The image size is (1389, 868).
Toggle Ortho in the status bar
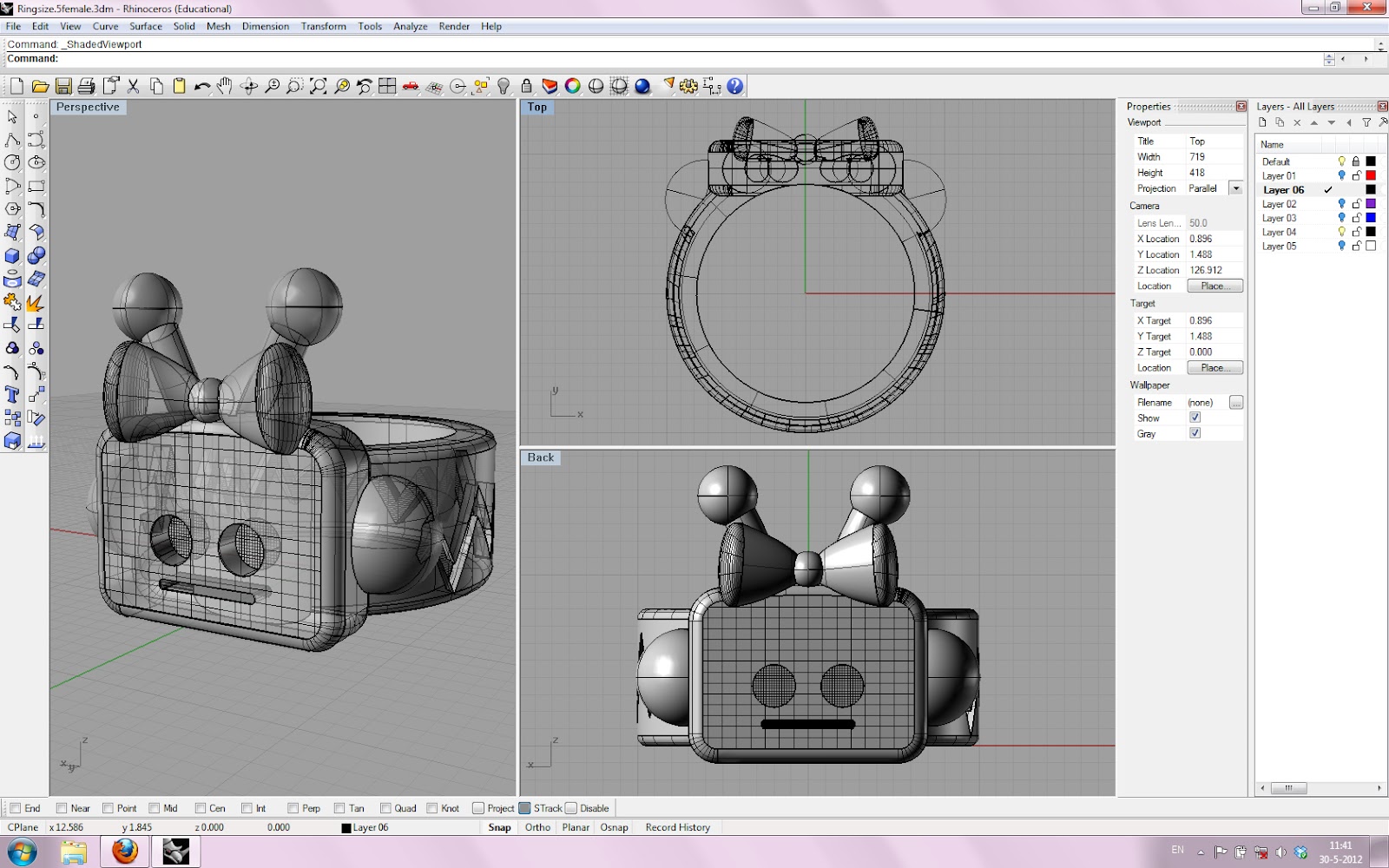coord(537,827)
